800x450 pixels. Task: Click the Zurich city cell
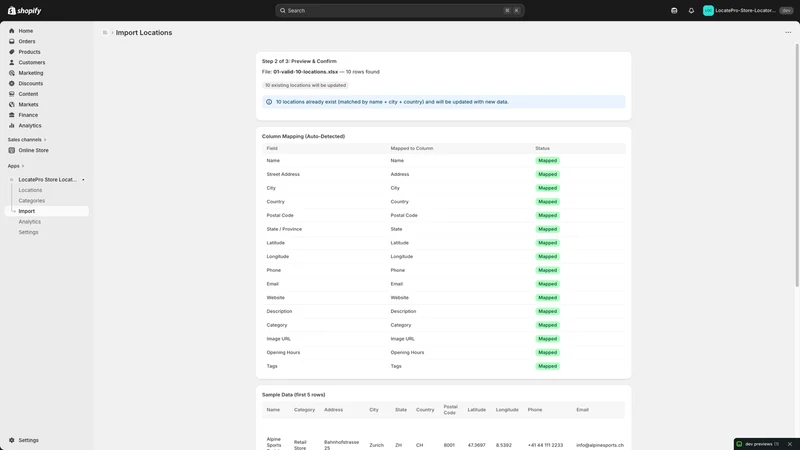pyautogui.click(x=377, y=445)
